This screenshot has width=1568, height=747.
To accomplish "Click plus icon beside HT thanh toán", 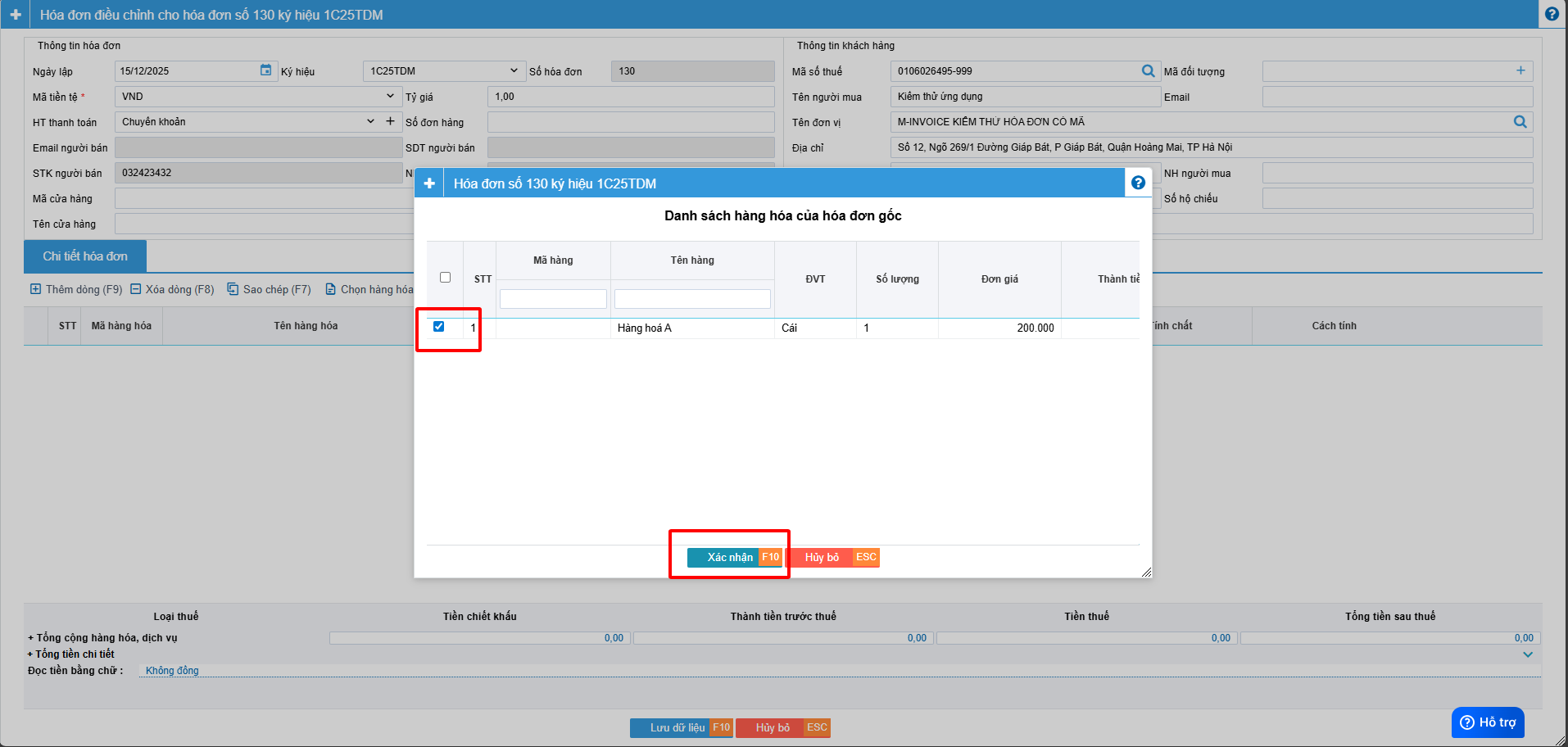I will (391, 121).
